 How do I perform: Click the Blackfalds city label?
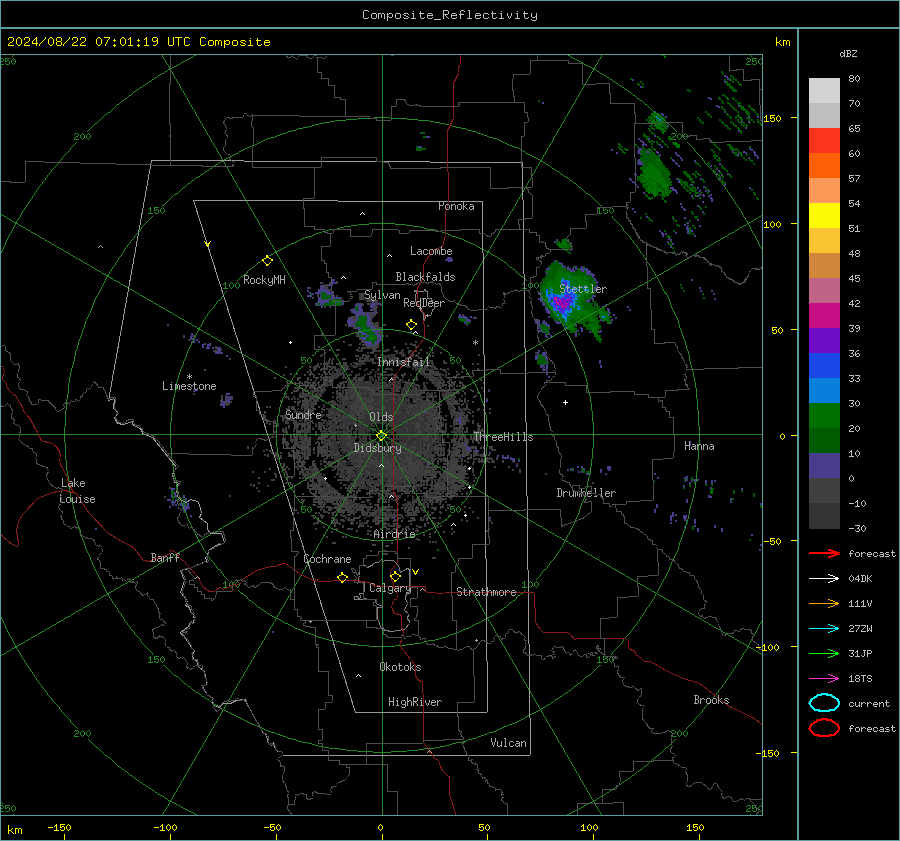425,277
